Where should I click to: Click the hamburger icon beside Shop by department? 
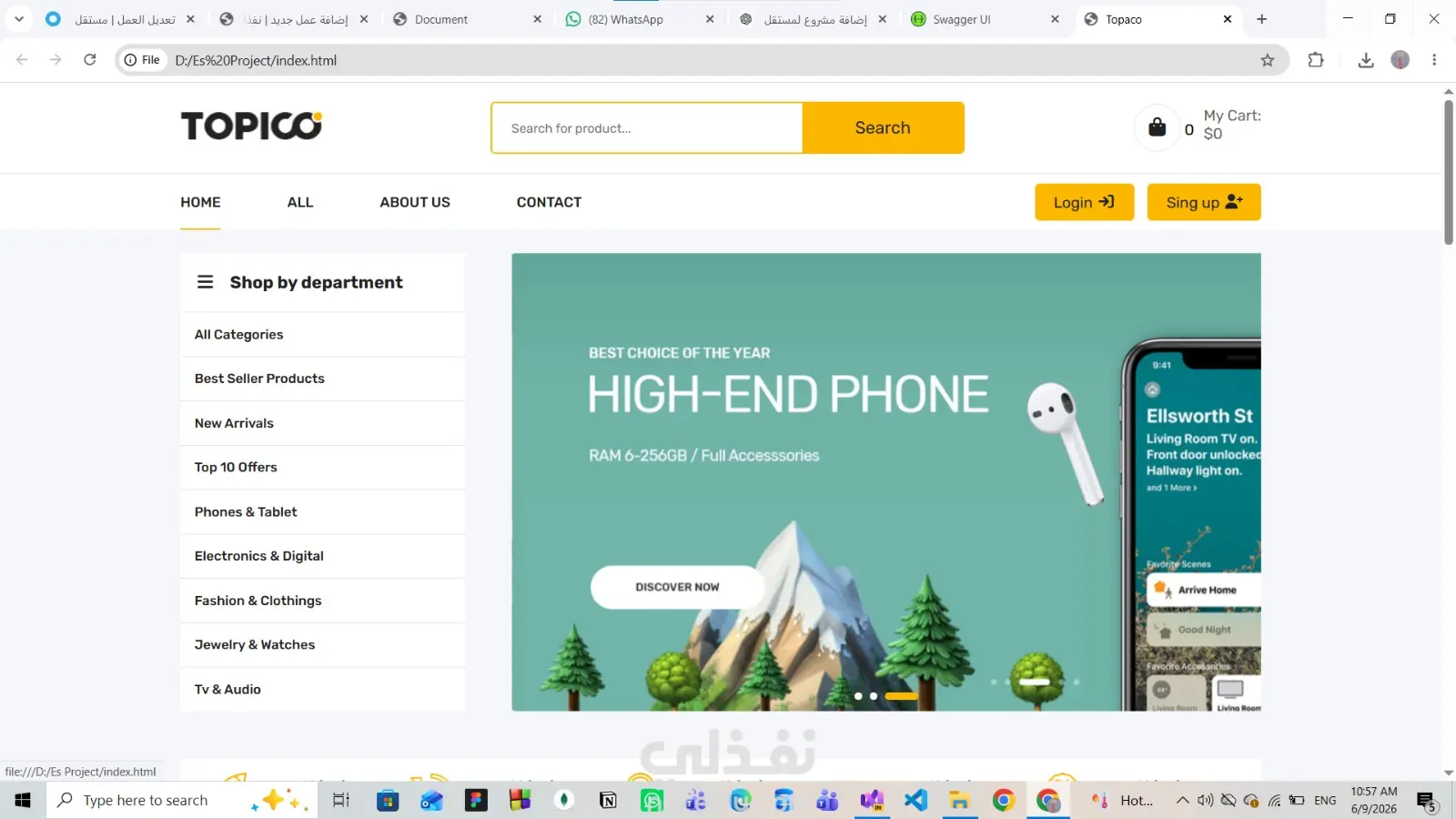(x=206, y=282)
